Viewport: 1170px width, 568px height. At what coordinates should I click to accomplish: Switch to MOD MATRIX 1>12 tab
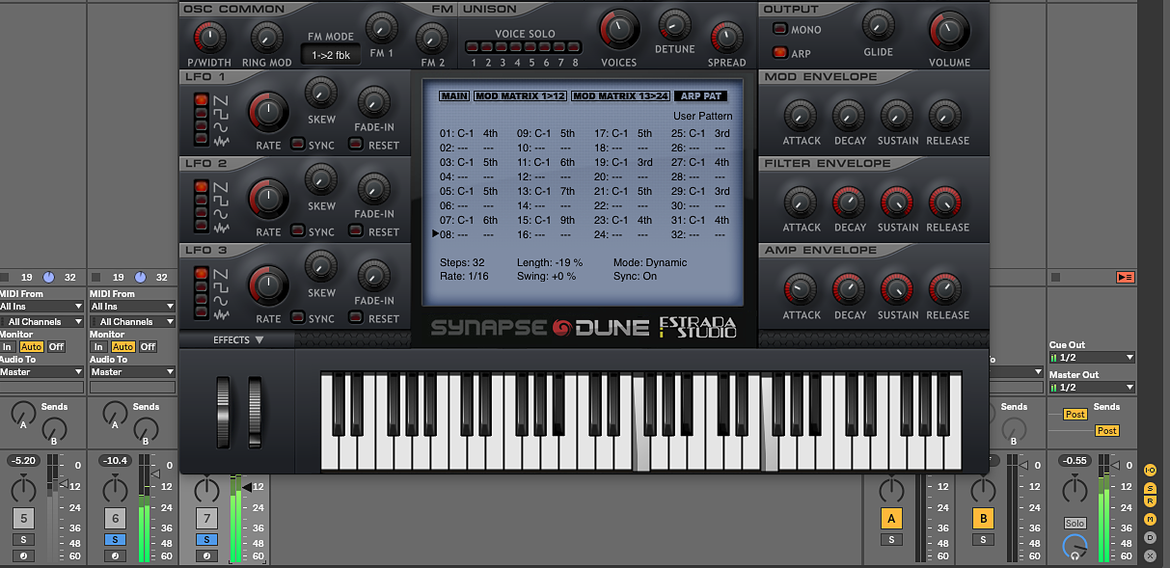click(x=521, y=96)
